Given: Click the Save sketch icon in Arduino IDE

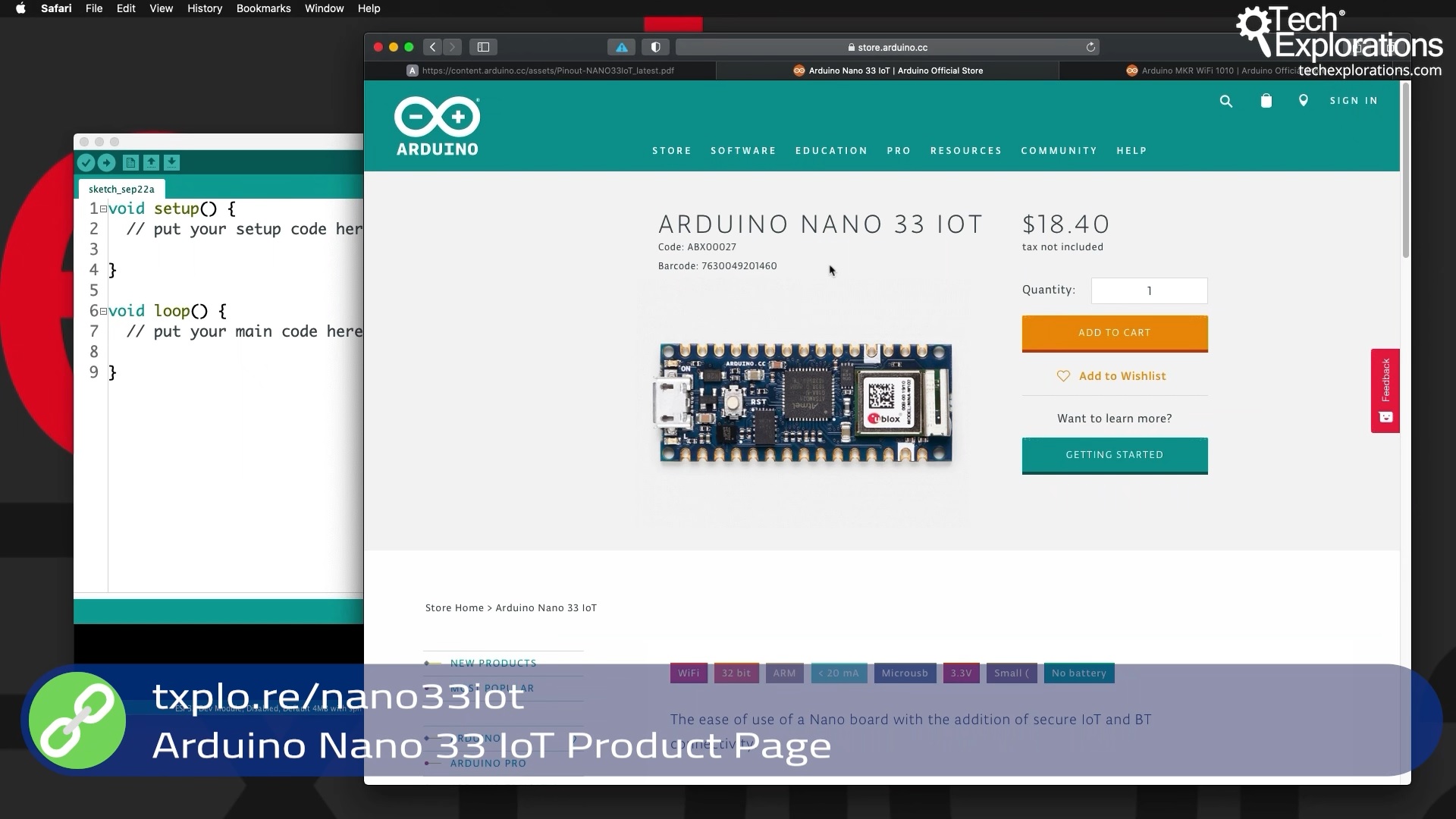Looking at the screenshot, I should coord(171,162).
